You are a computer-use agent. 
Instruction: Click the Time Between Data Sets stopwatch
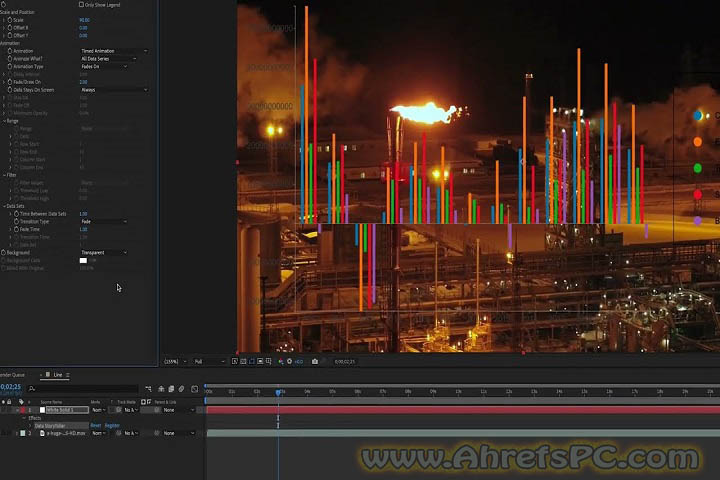click(16, 214)
